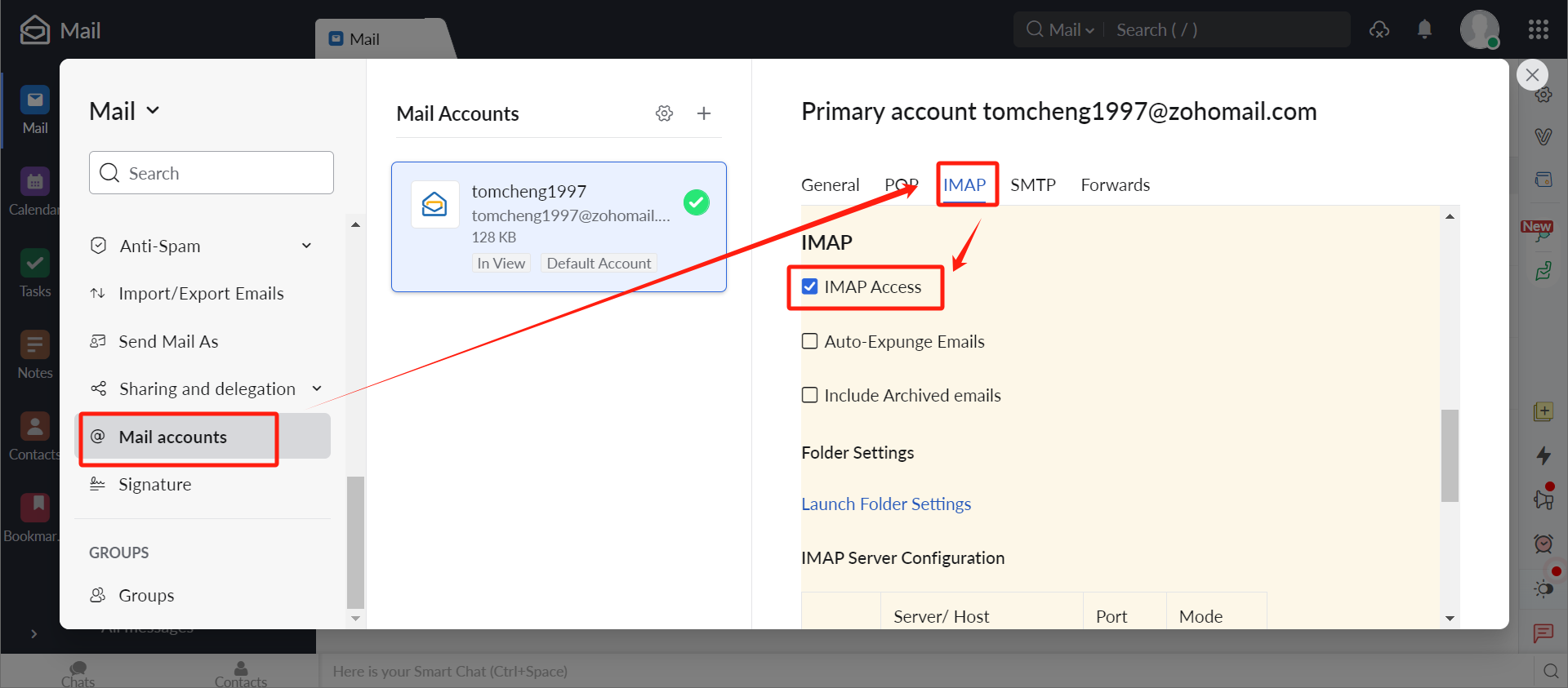
Task: Switch to the POP tab
Action: tap(902, 185)
